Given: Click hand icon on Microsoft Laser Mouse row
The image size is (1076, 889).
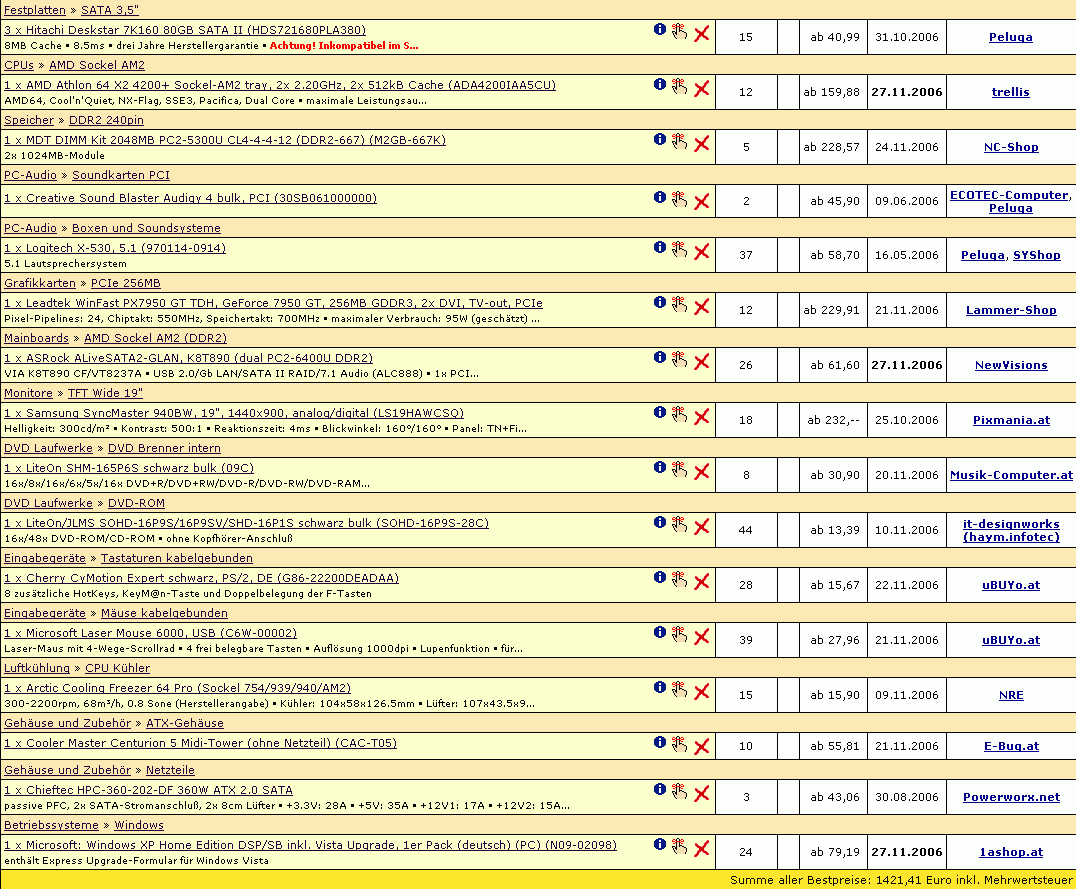Looking at the screenshot, I should pyautogui.click(x=679, y=634).
